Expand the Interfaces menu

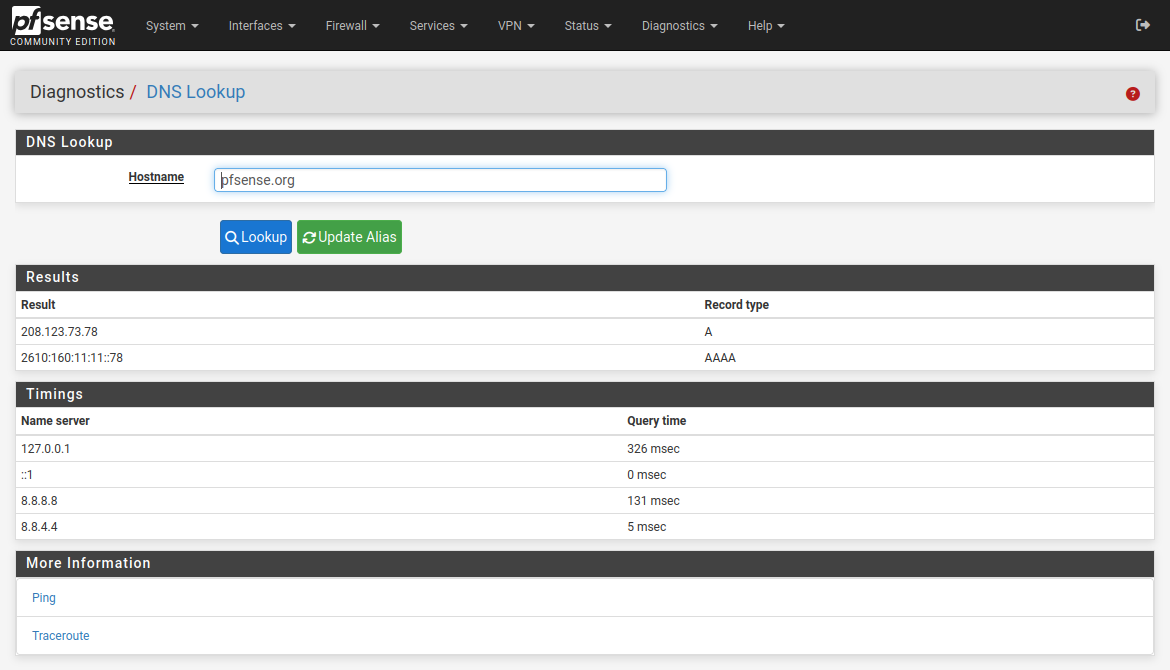[262, 25]
